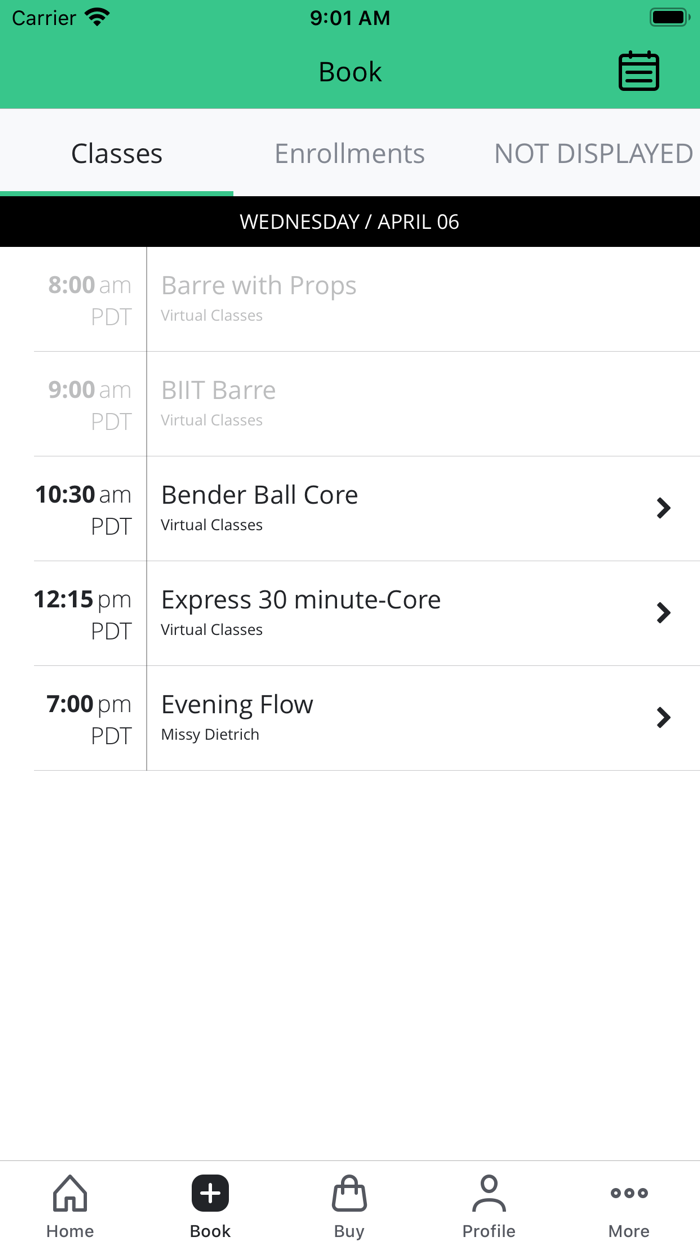This screenshot has height=1244, width=700.
Task: Tap the Wi-Fi icon in status bar
Action: pos(94,16)
